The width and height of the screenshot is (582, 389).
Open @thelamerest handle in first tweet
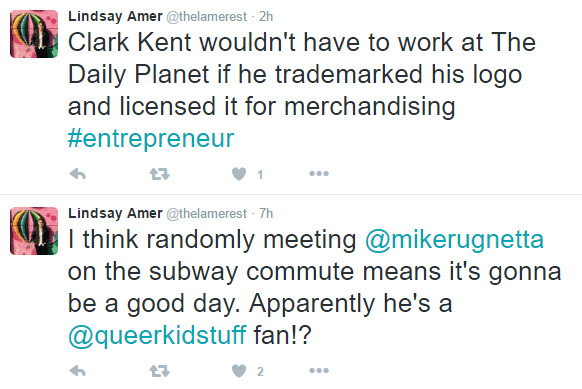206,17
